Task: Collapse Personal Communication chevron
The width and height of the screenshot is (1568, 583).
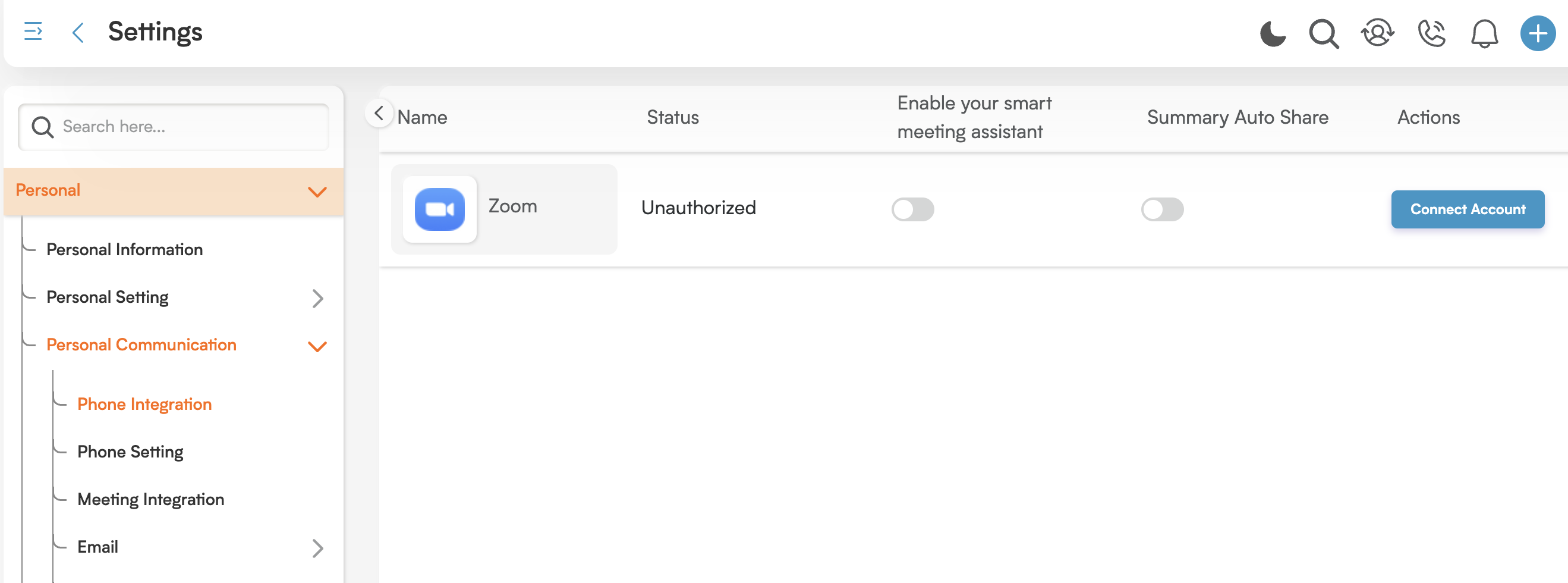Action: pos(317,346)
